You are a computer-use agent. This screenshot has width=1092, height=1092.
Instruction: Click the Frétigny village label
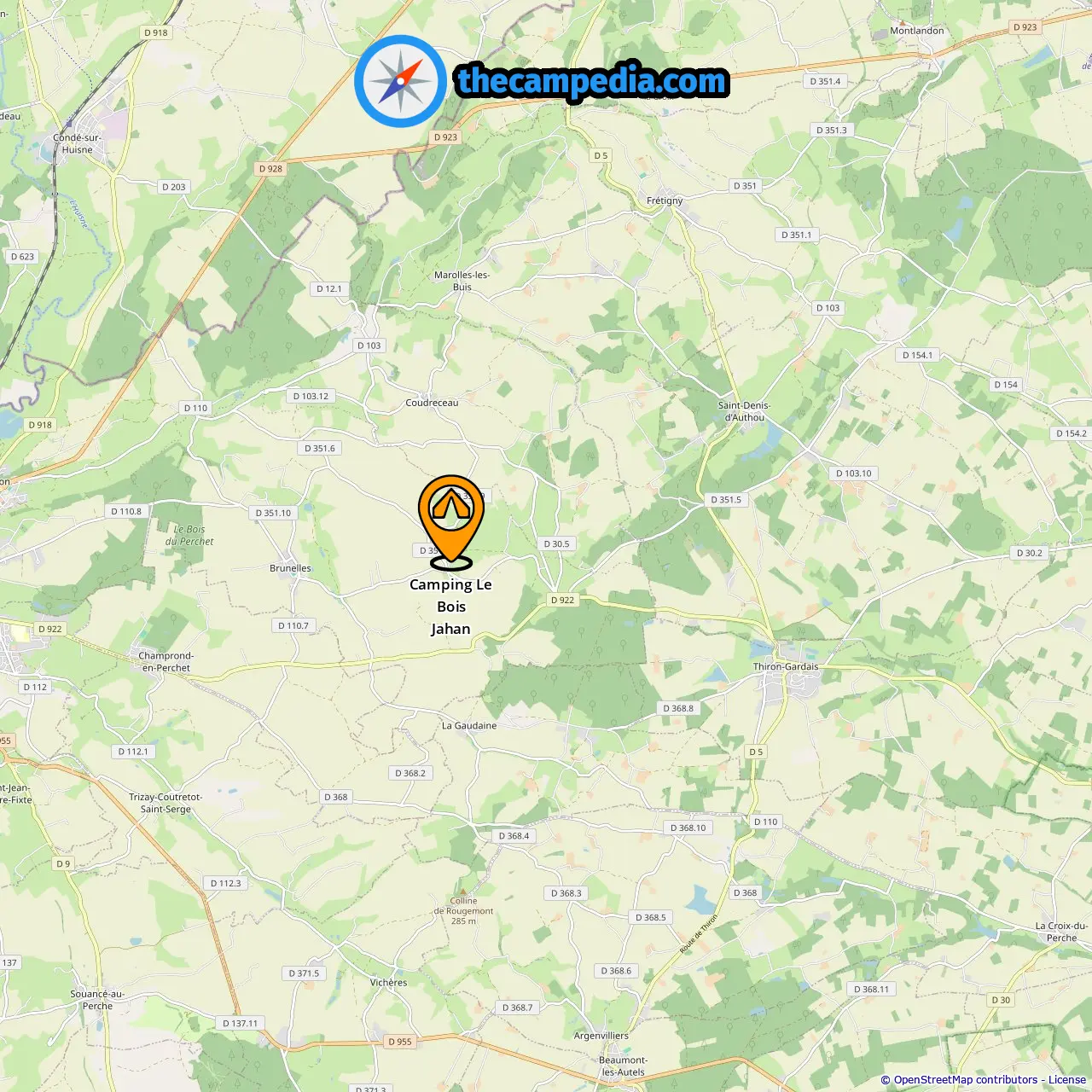point(665,200)
